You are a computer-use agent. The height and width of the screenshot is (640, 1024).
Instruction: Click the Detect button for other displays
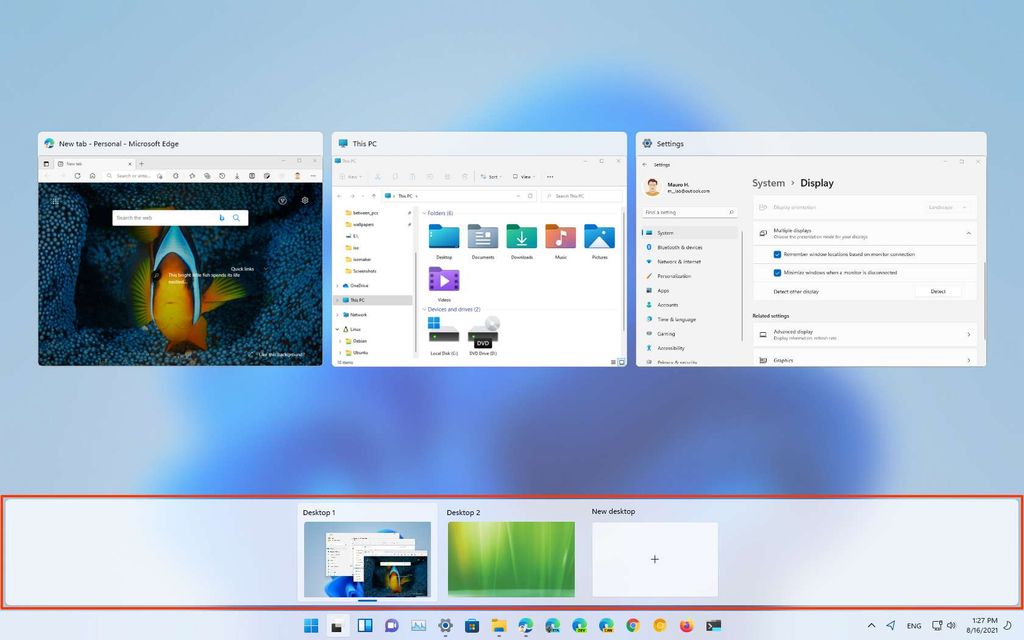[x=939, y=291]
